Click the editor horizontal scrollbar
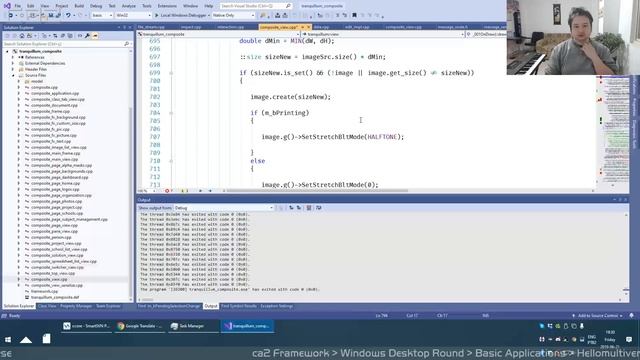This screenshot has height=360, width=640. [x=318, y=191]
